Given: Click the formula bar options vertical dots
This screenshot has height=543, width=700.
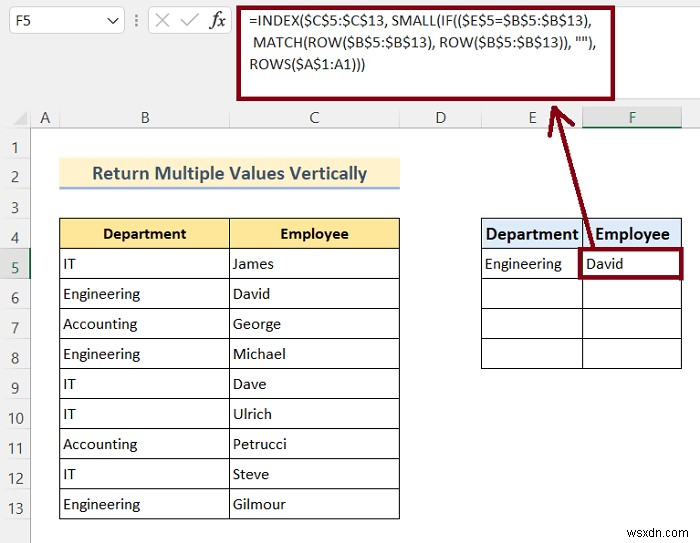Looking at the screenshot, I should pos(137,21).
